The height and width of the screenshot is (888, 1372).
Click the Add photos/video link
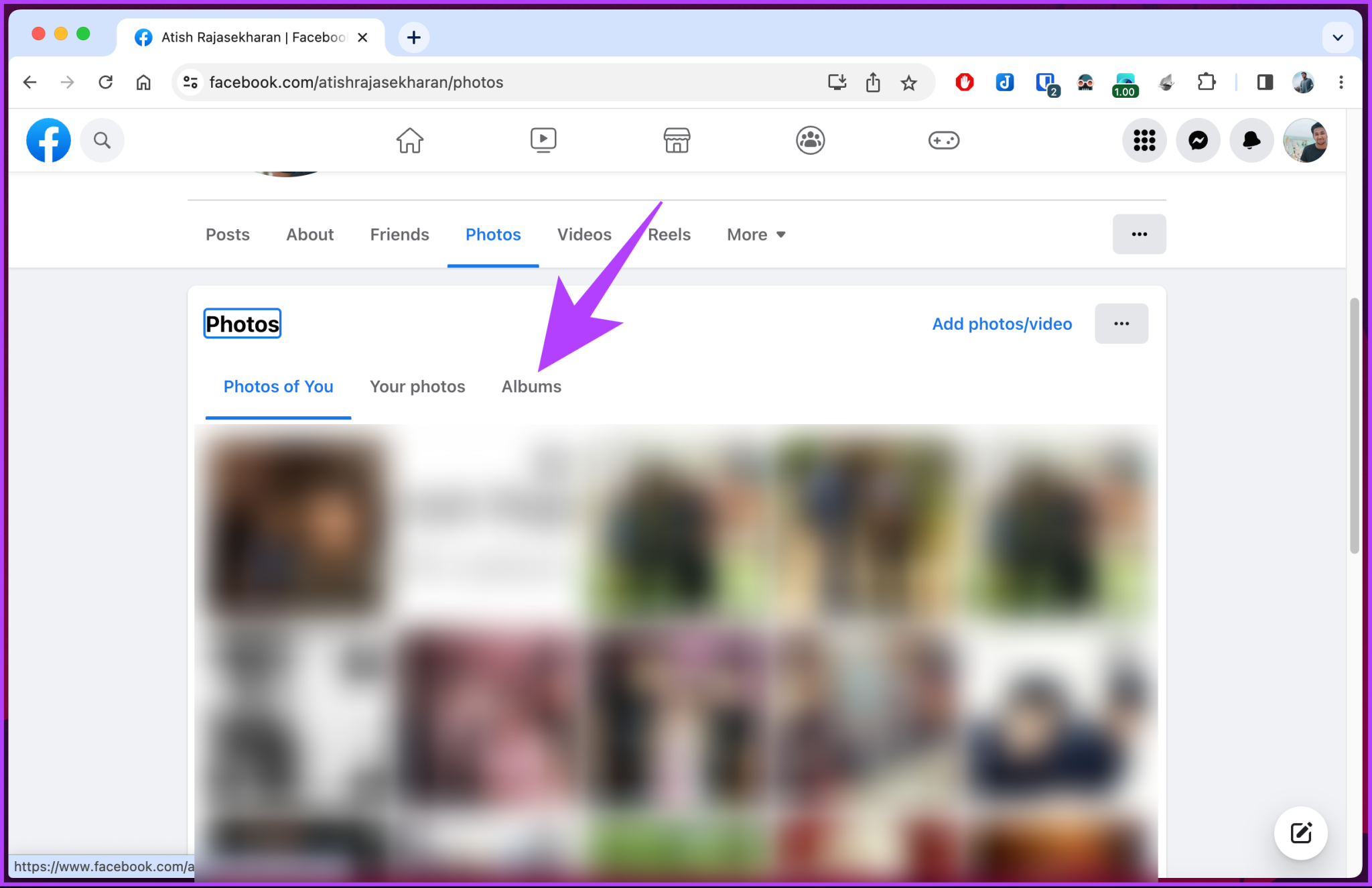tap(1001, 324)
